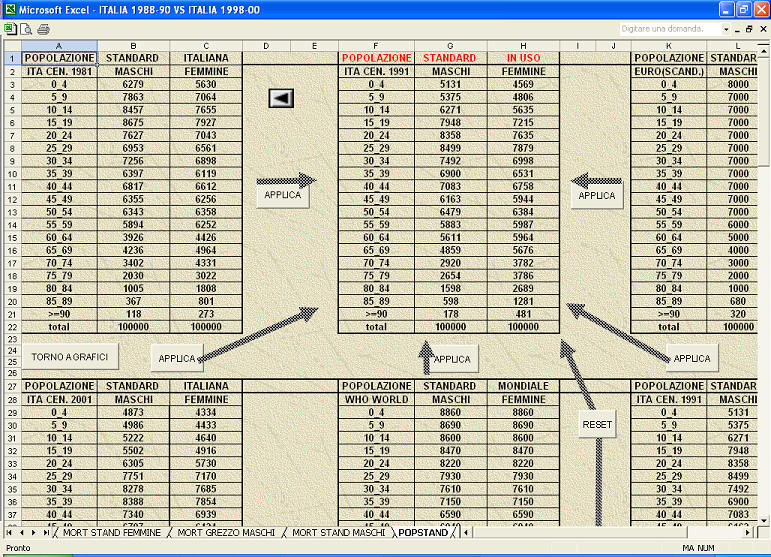Viewport: 771px width, 557px height.
Task: Open Print Preview from the toolbar
Action: tap(26, 29)
